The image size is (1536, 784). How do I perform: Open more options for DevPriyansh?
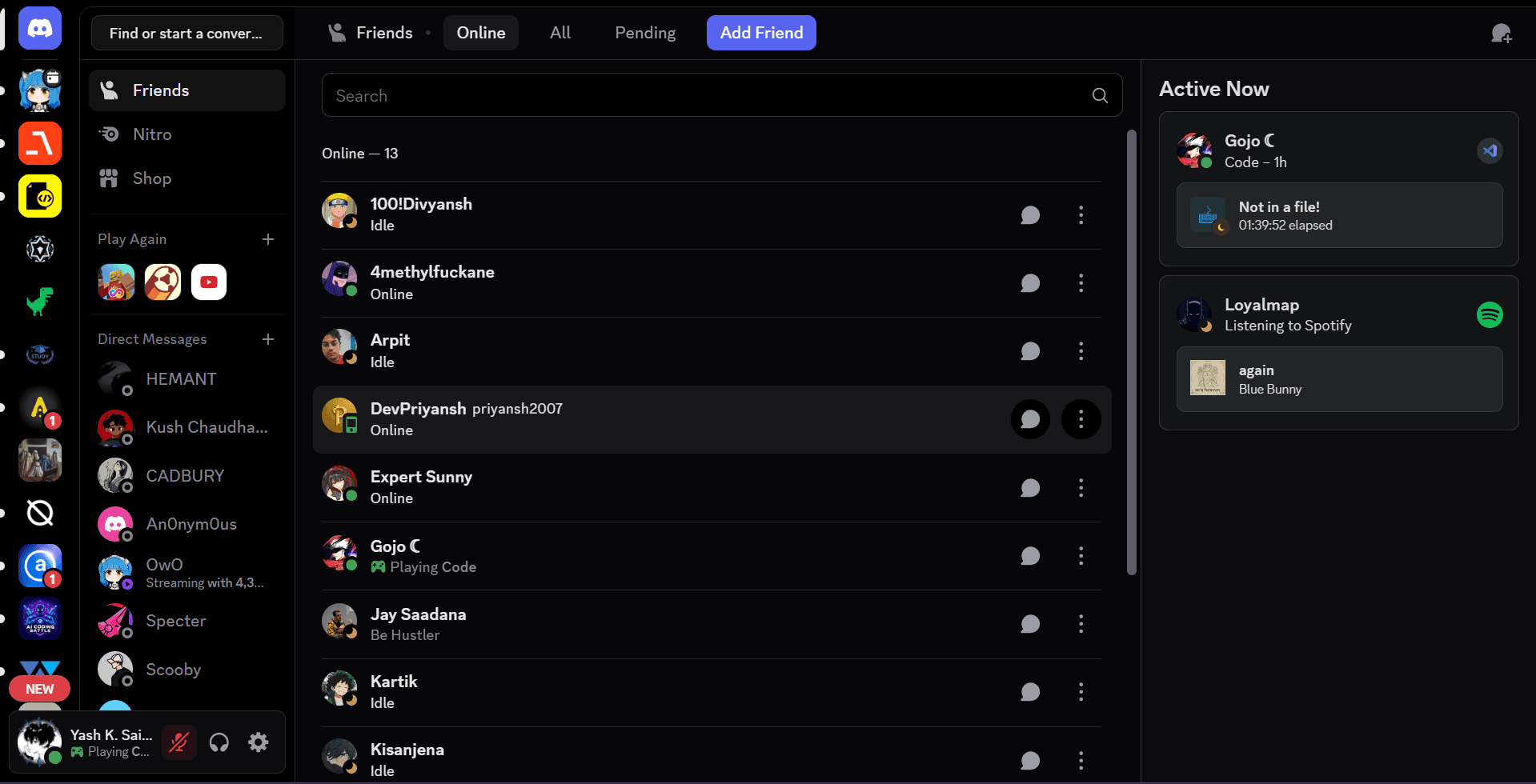point(1081,419)
